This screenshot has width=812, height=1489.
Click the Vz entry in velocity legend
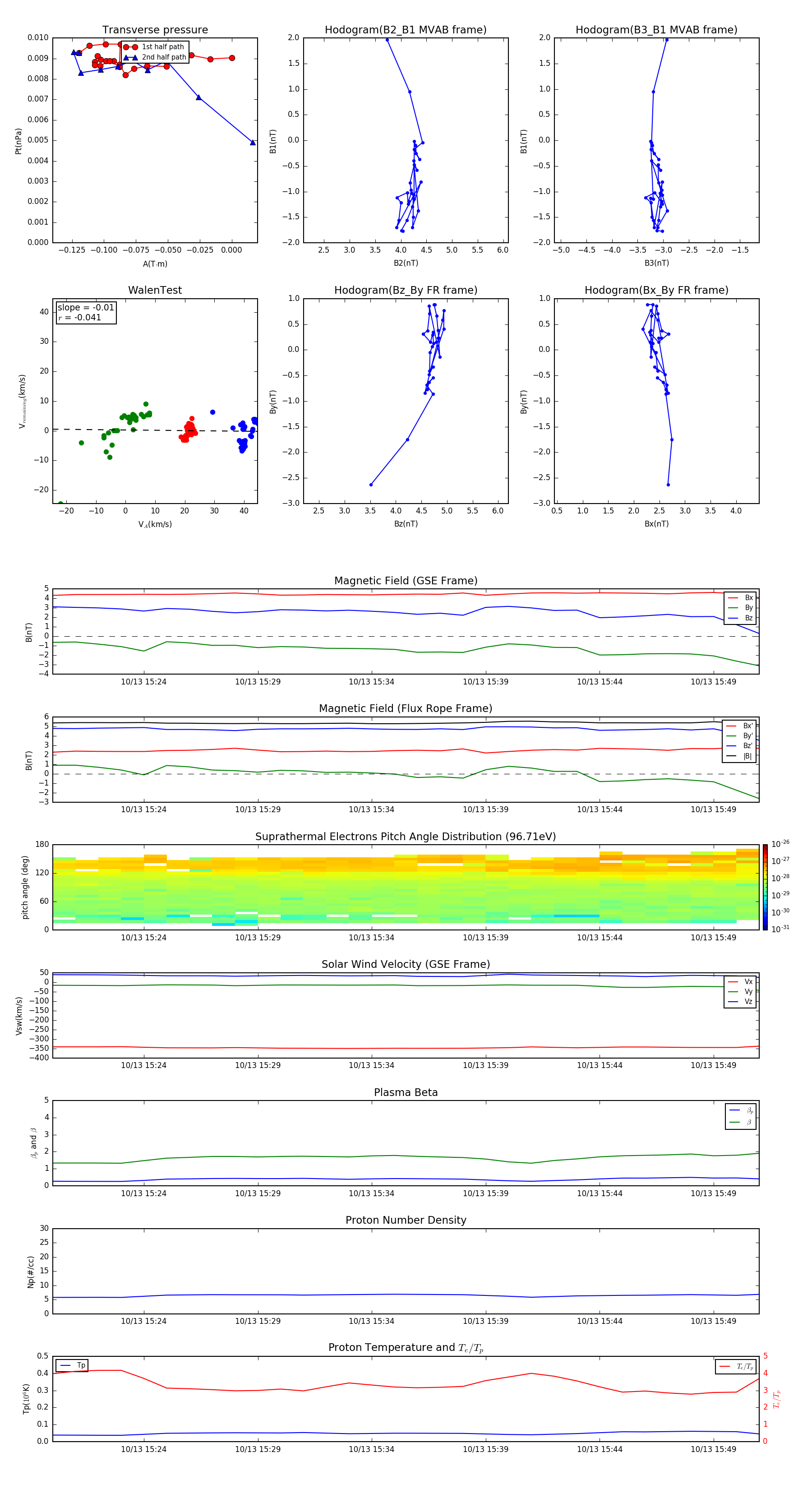pyautogui.click(x=740, y=1001)
